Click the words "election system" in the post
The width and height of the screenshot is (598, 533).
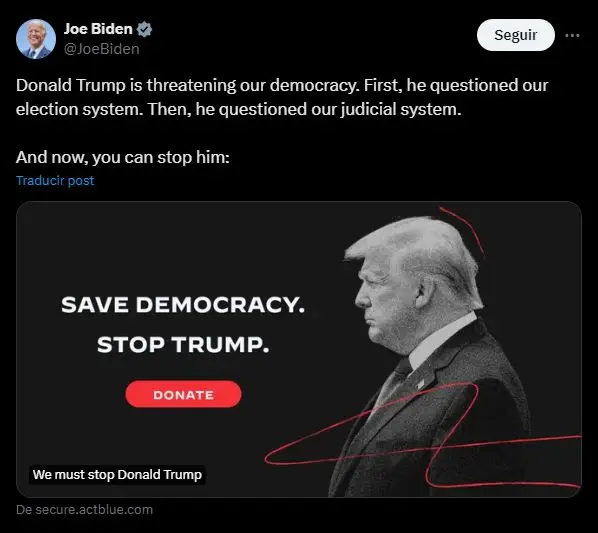tap(79, 109)
